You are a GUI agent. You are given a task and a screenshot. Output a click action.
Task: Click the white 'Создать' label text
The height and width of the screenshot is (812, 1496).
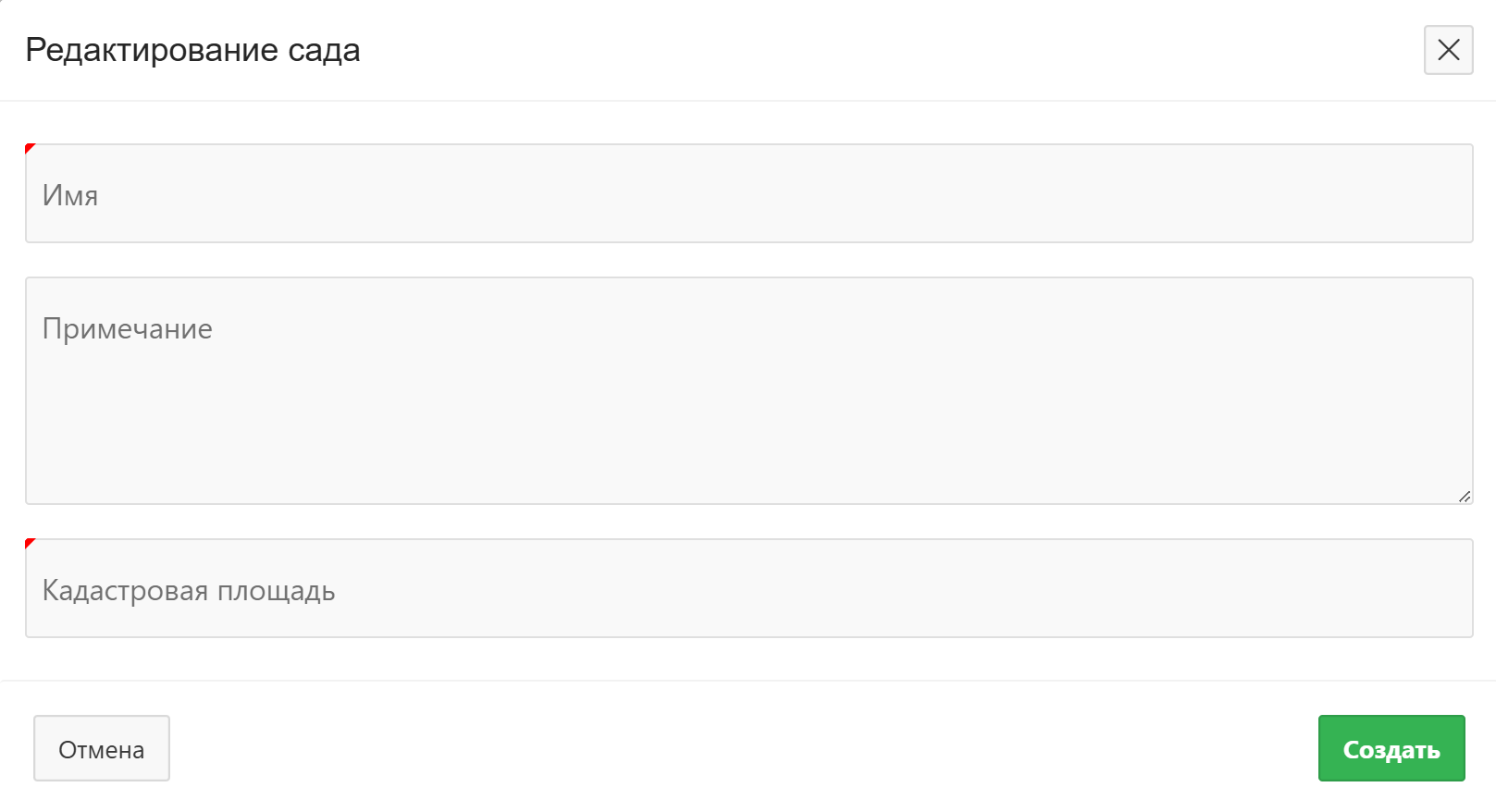coord(1391,750)
